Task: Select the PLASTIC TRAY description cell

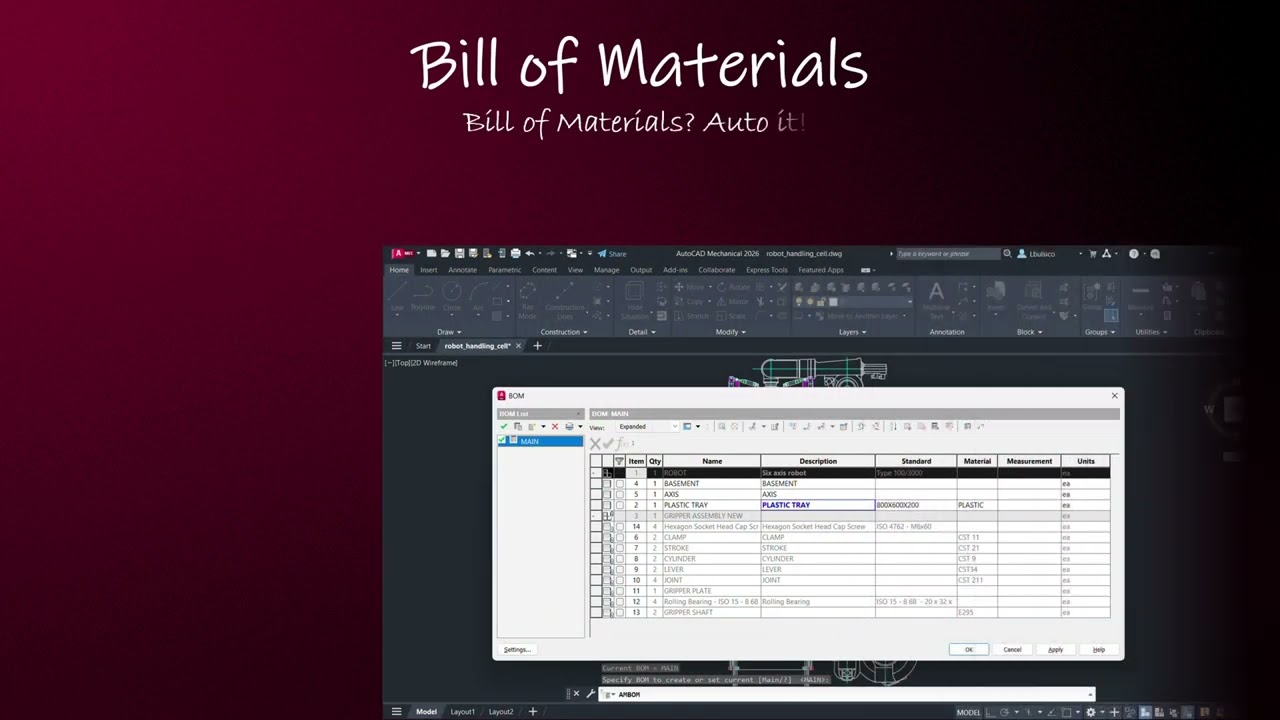Action: coord(818,505)
